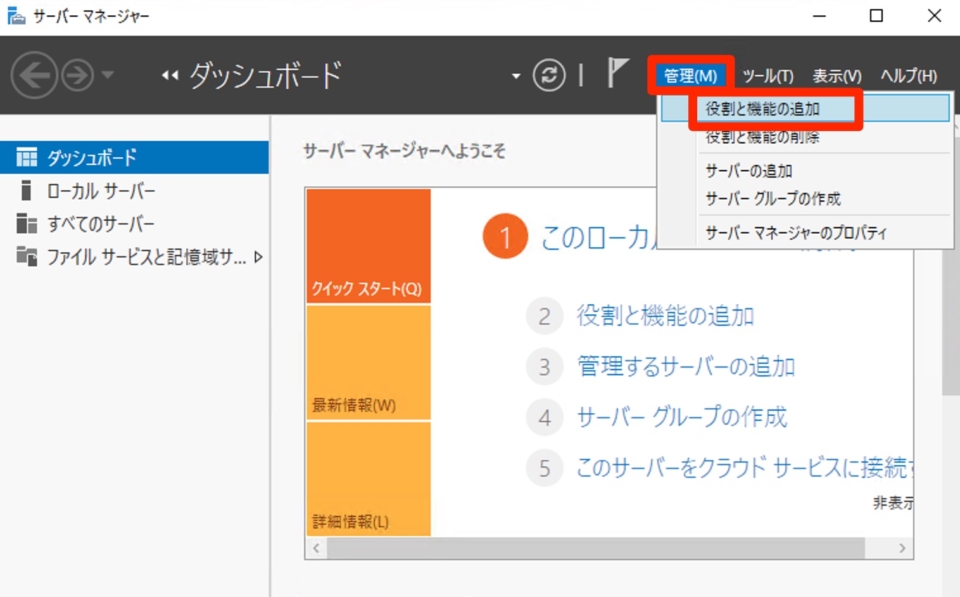This screenshot has width=960, height=597.
Task: Click the サーバー グループの作成 quick start link
Action: tap(681, 418)
